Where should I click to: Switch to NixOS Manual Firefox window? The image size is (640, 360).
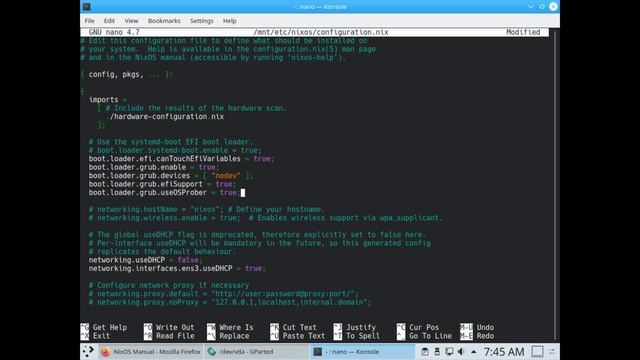click(x=151, y=351)
